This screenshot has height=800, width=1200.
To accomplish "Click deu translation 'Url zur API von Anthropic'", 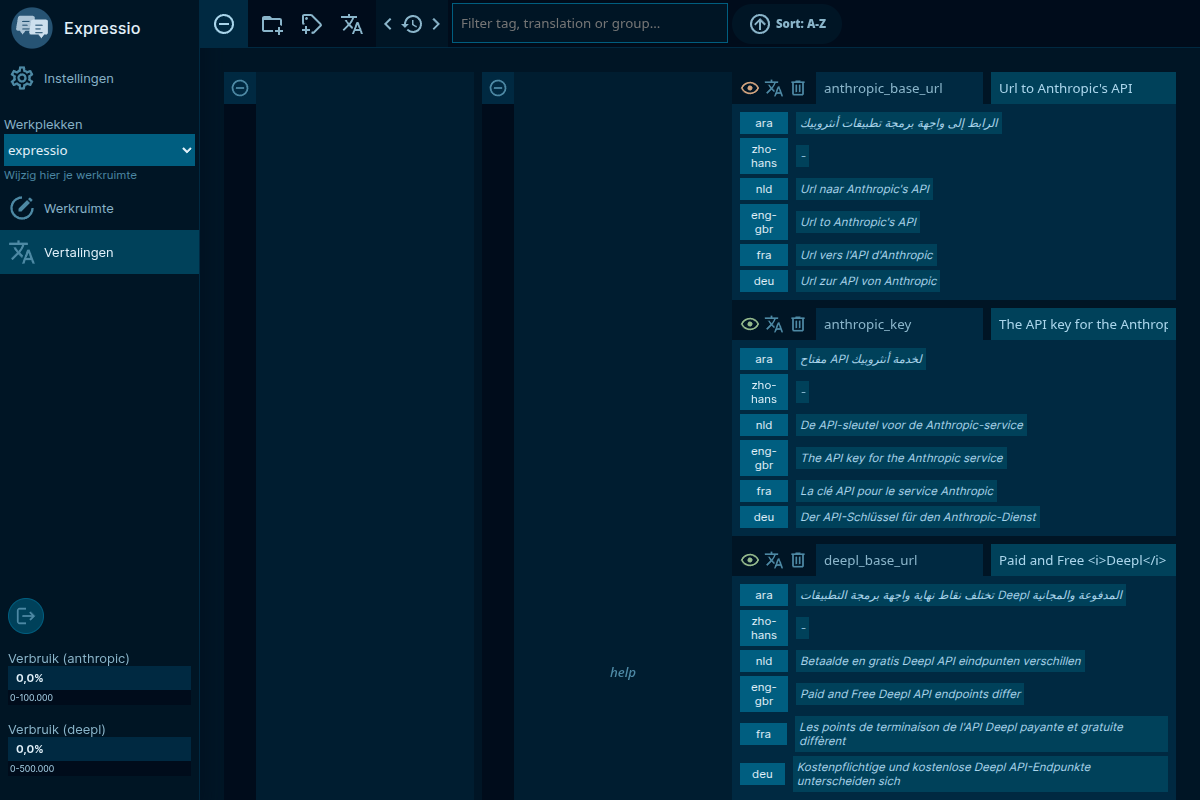I will coord(868,281).
